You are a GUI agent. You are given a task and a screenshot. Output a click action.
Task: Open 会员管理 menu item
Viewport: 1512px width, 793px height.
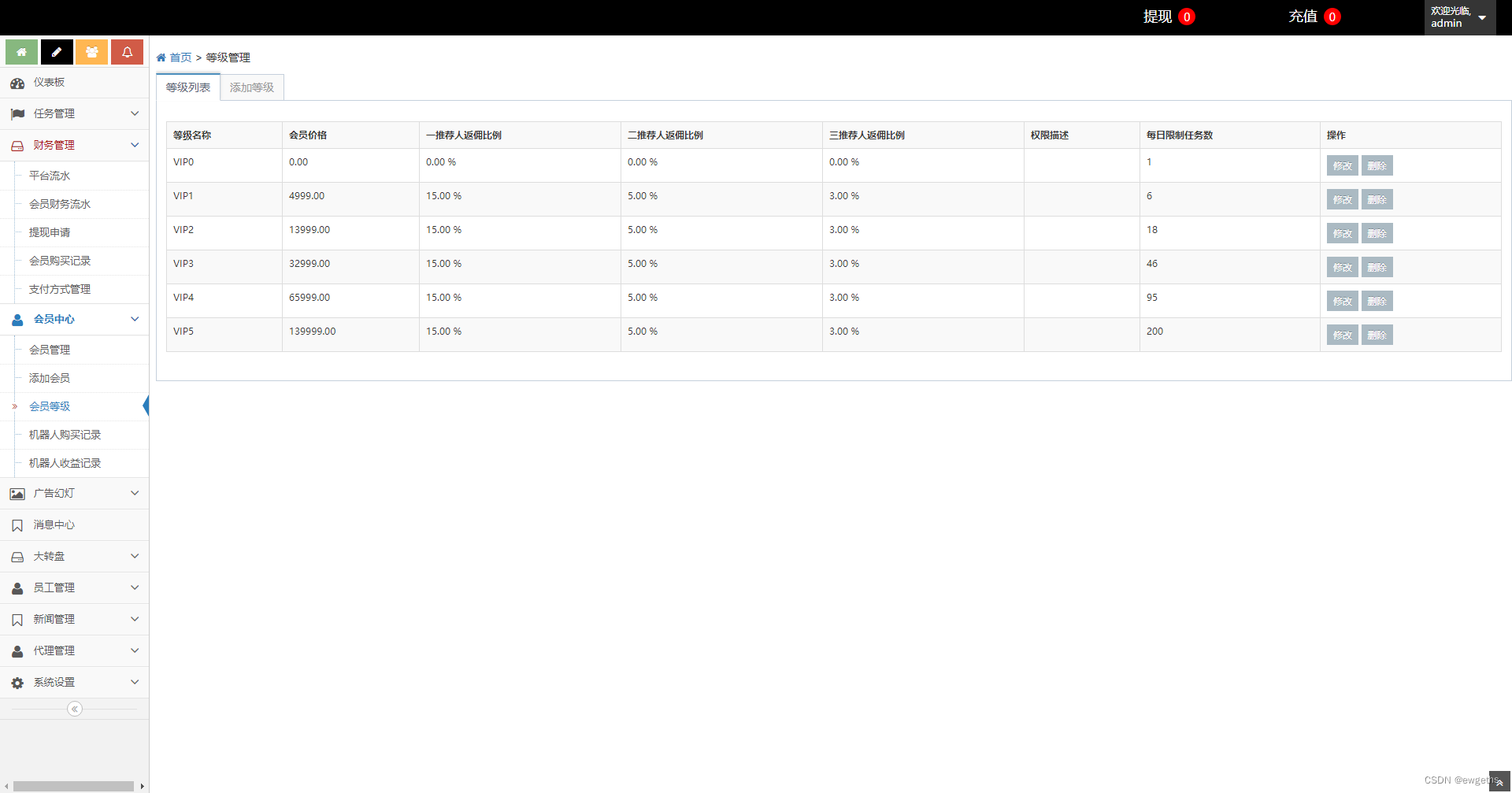[x=50, y=350]
